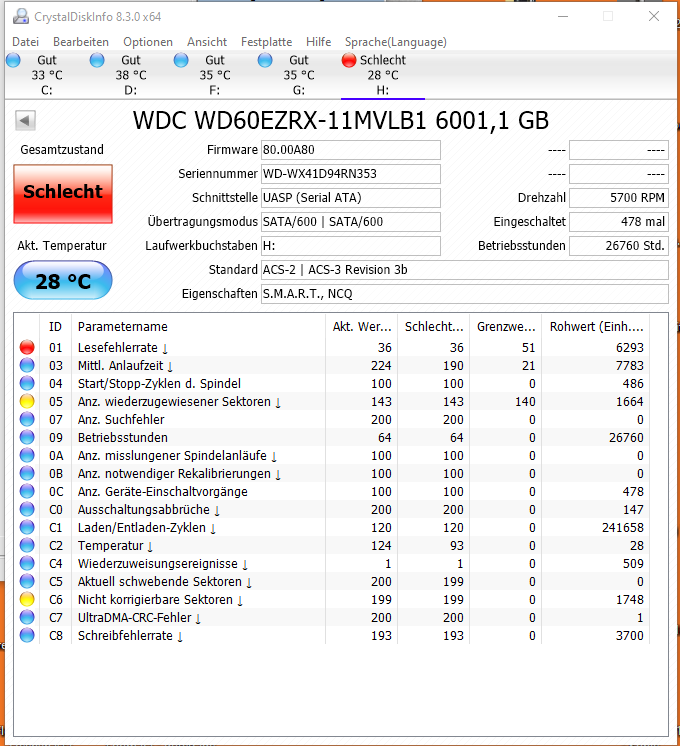Select the Lesefehlerrate parameter name
The image size is (680, 746).
click(x=118, y=348)
